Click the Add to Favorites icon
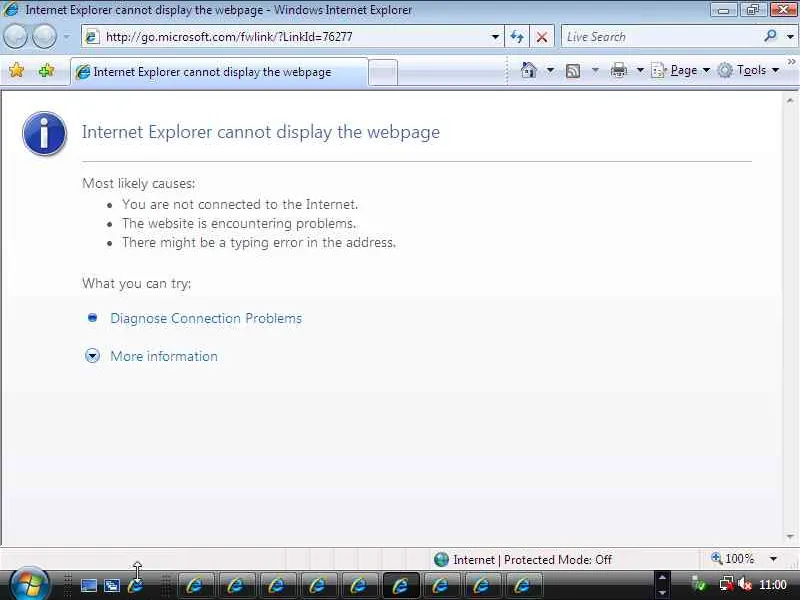Image resolution: width=800 pixels, height=600 pixels. coord(46,70)
